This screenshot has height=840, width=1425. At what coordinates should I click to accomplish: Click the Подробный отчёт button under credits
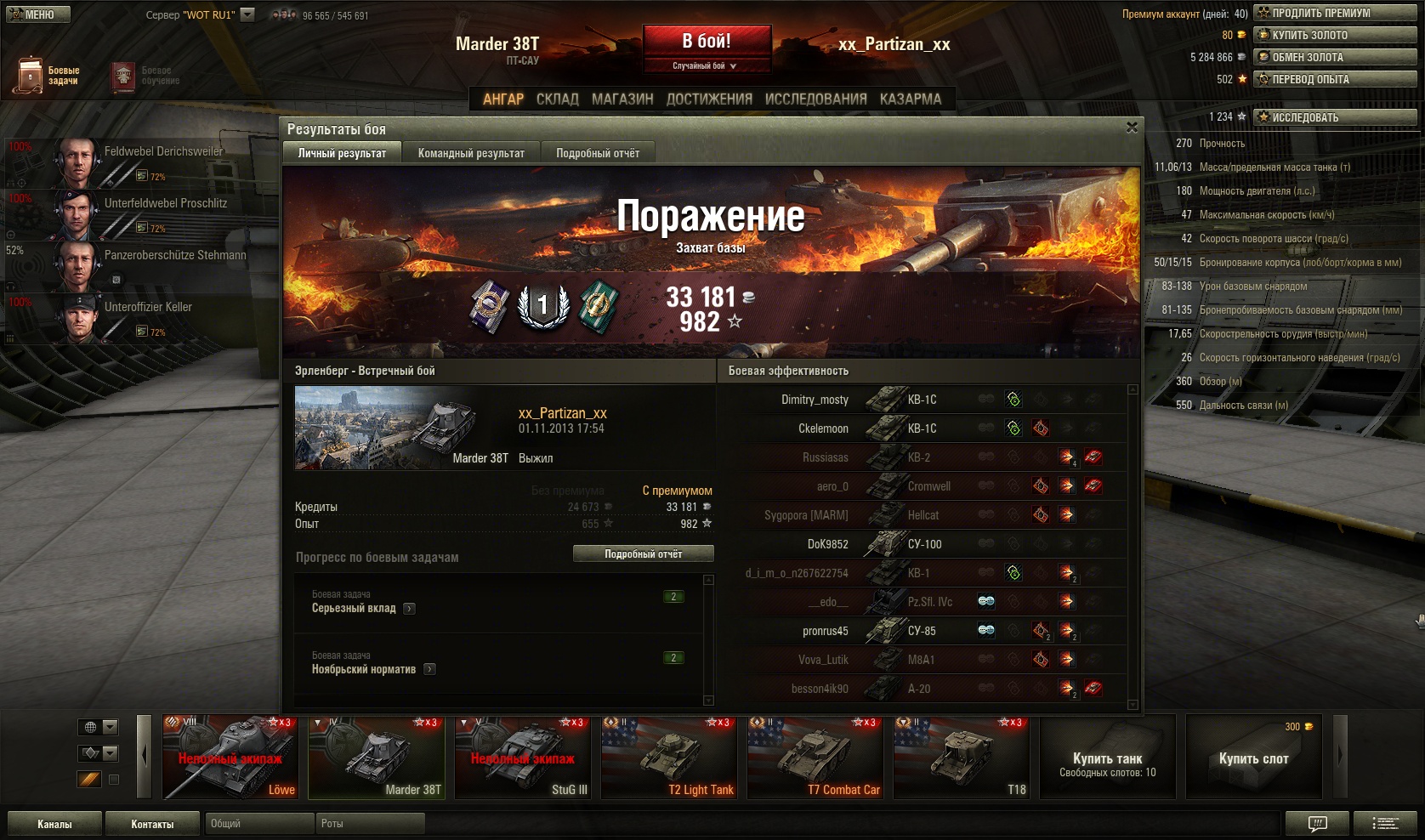643,554
